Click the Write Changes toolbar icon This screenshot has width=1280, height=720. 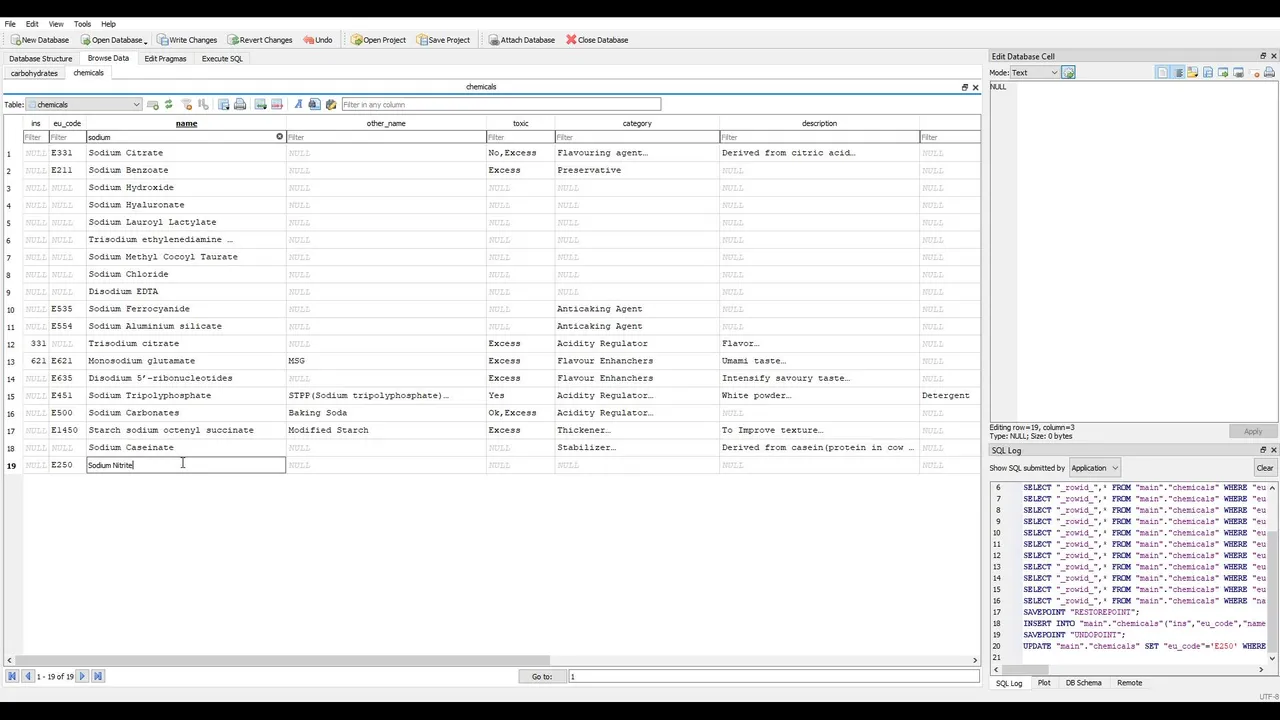[x=163, y=40]
